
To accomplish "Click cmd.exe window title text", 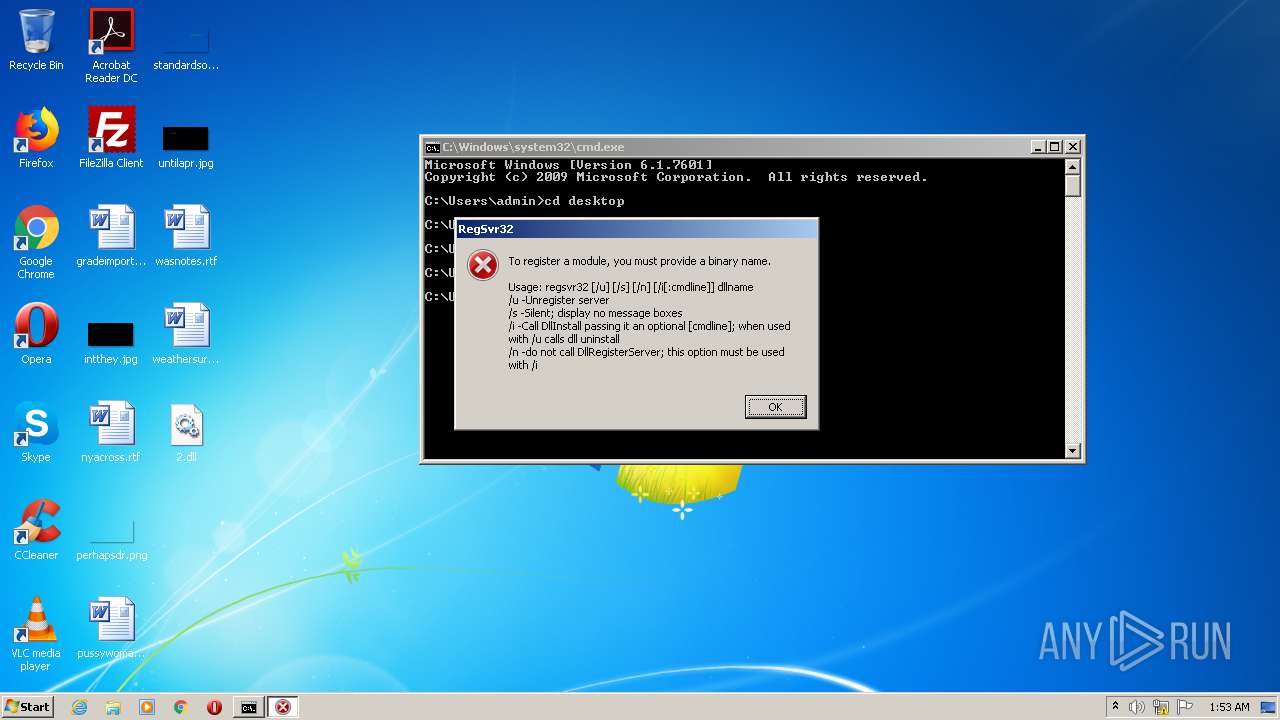I will click(x=533, y=147).
